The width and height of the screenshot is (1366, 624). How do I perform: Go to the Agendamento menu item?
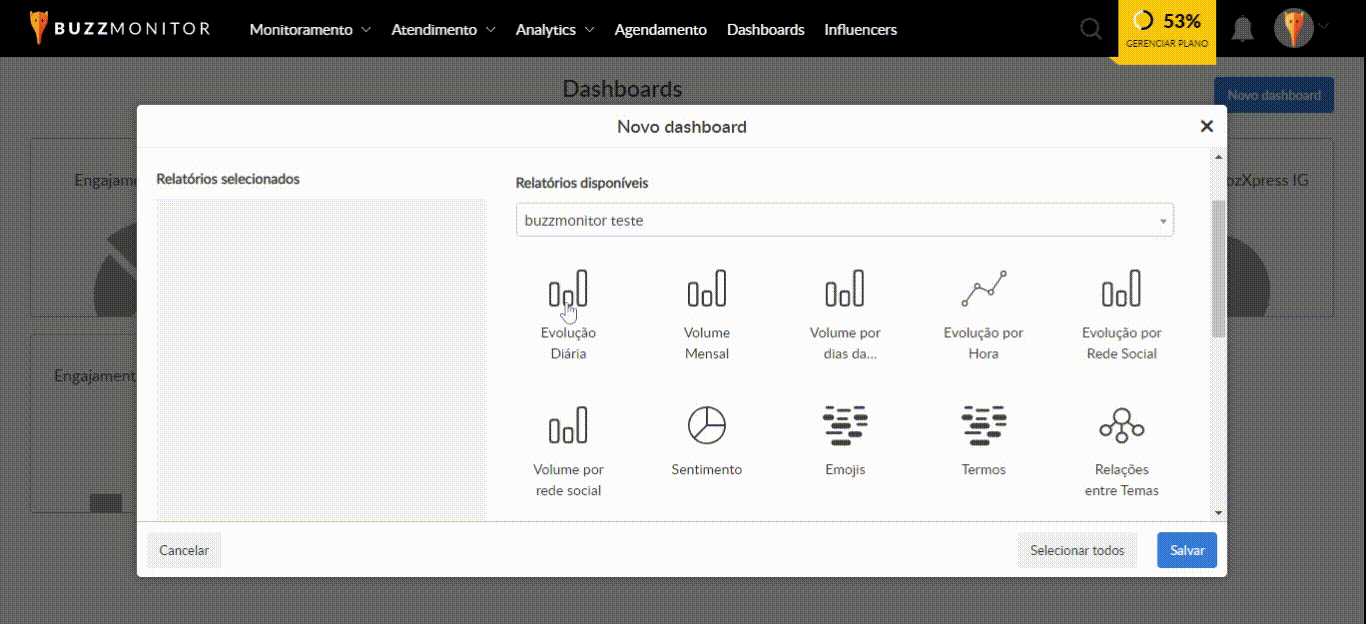(x=660, y=30)
